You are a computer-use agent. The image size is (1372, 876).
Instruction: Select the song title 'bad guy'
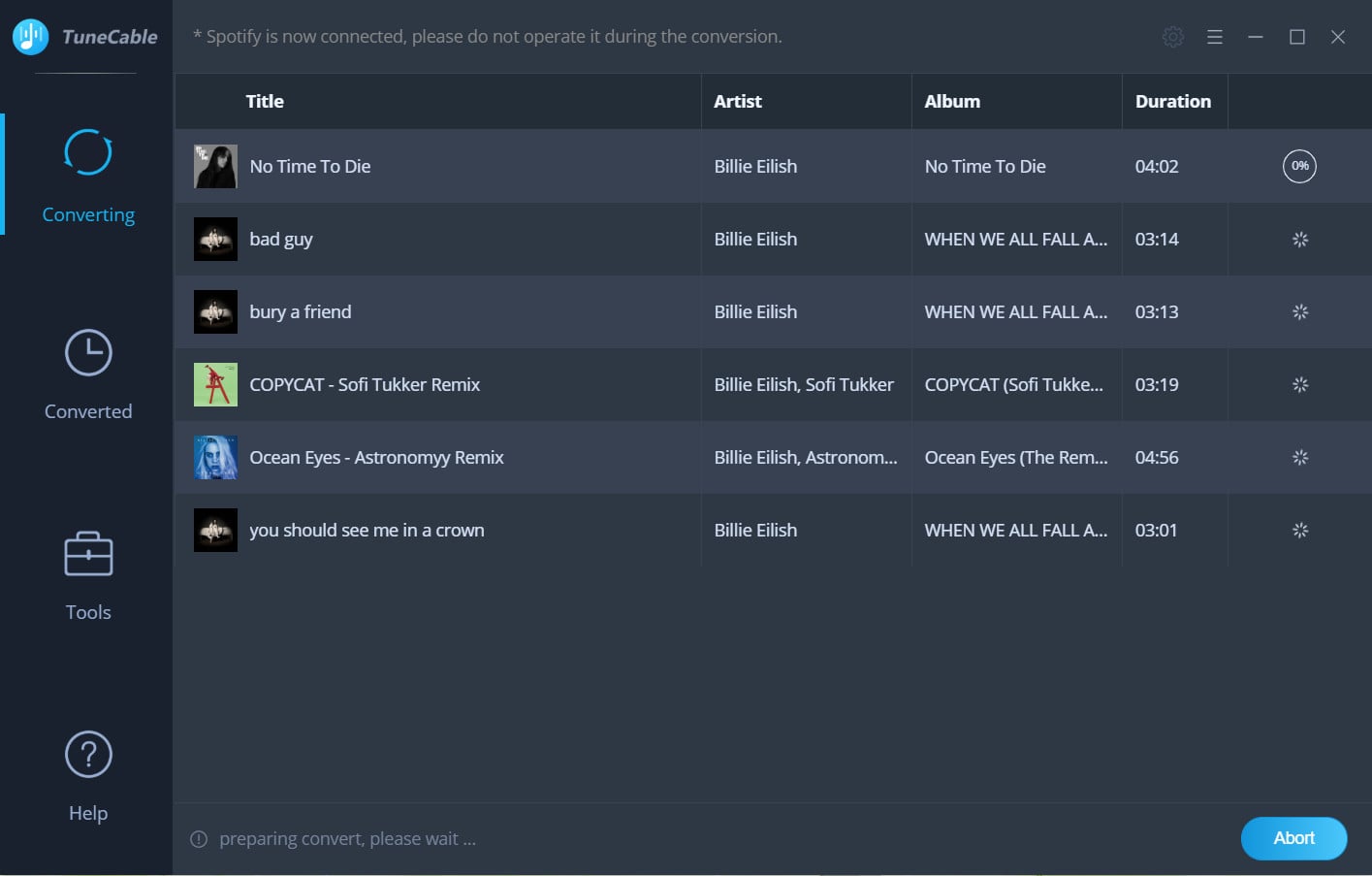coord(281,240)
